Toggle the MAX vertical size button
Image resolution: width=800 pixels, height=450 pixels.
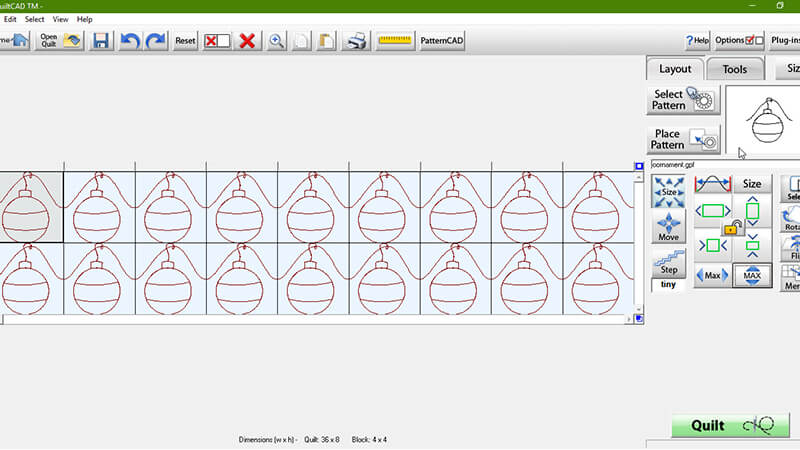[x=752, y=275]
